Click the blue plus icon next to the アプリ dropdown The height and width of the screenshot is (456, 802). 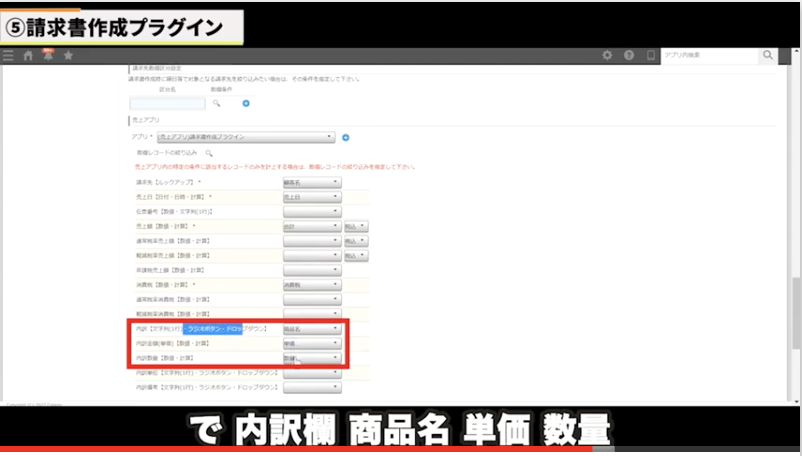346,136
